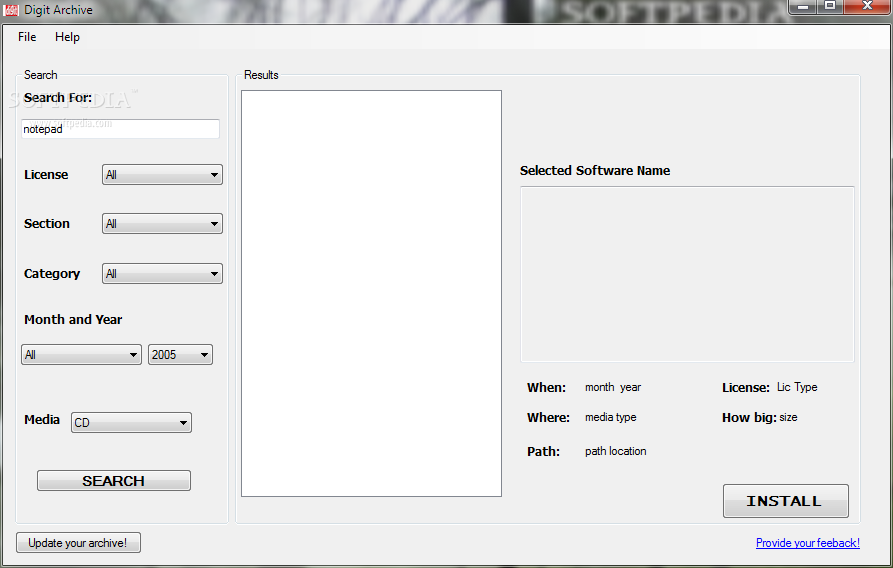Close the Digit Archive window

pyautogui.click(x=867, y=7)
